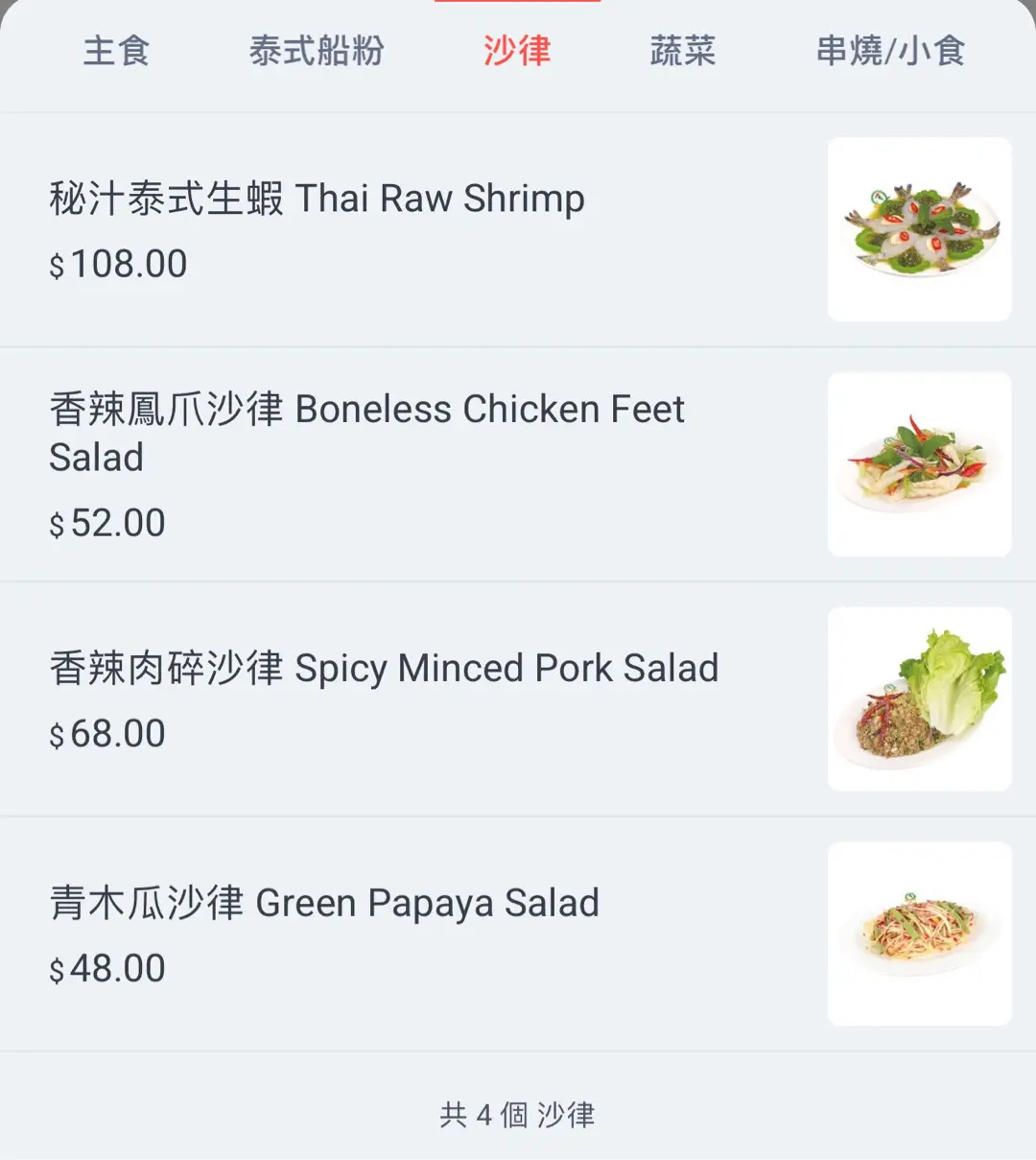This screenshot has width=1036, height=1160.
Task: View the Boneless Chicken Feet Salad image
Action: point(919,464)
